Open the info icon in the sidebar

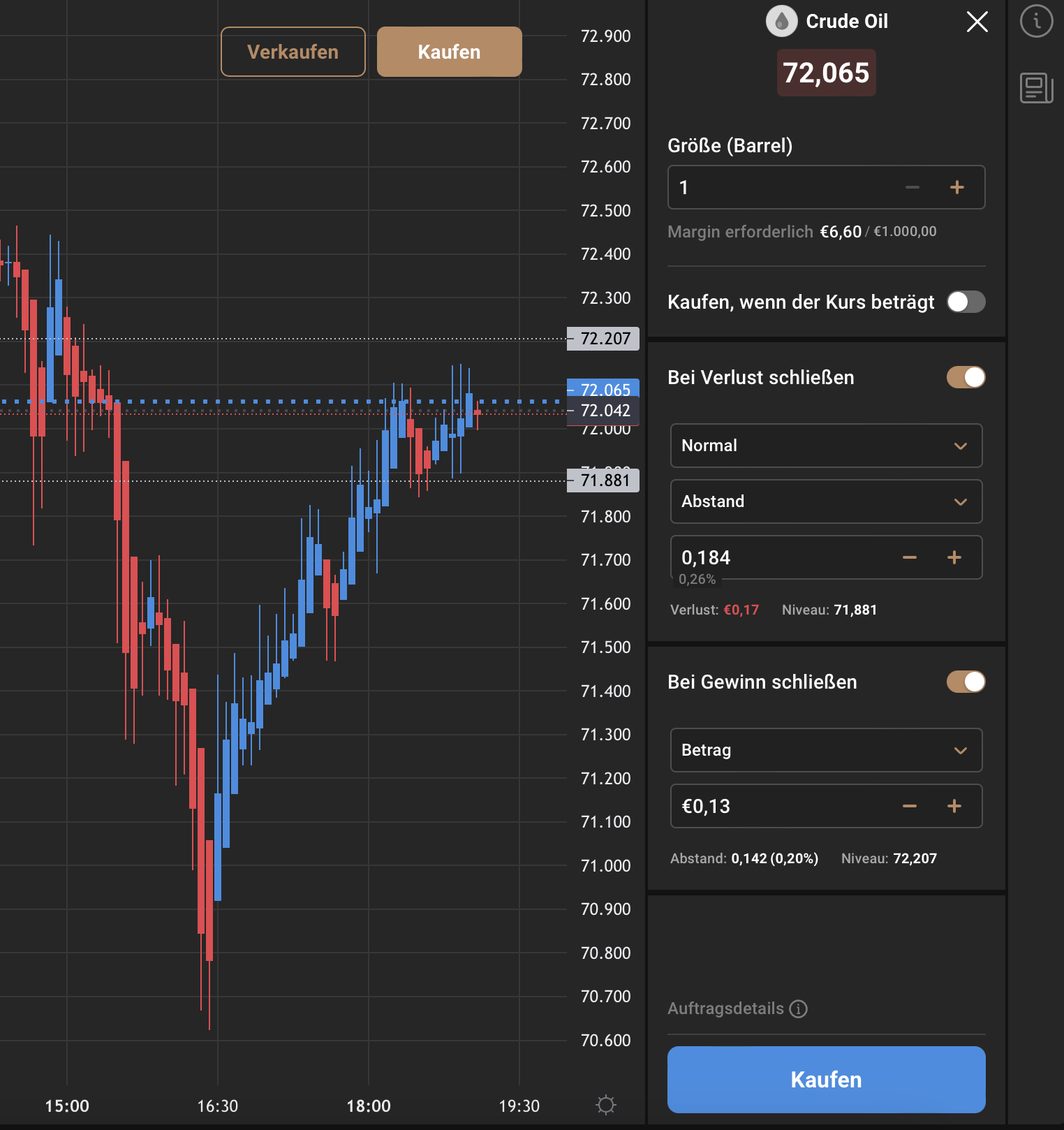(x=1036, y=21)
